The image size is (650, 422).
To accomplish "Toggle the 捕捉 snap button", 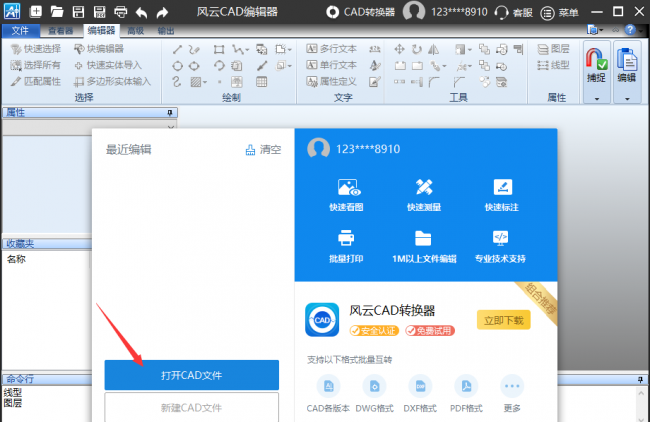I will pyautogui.click(x=597, y=65).
